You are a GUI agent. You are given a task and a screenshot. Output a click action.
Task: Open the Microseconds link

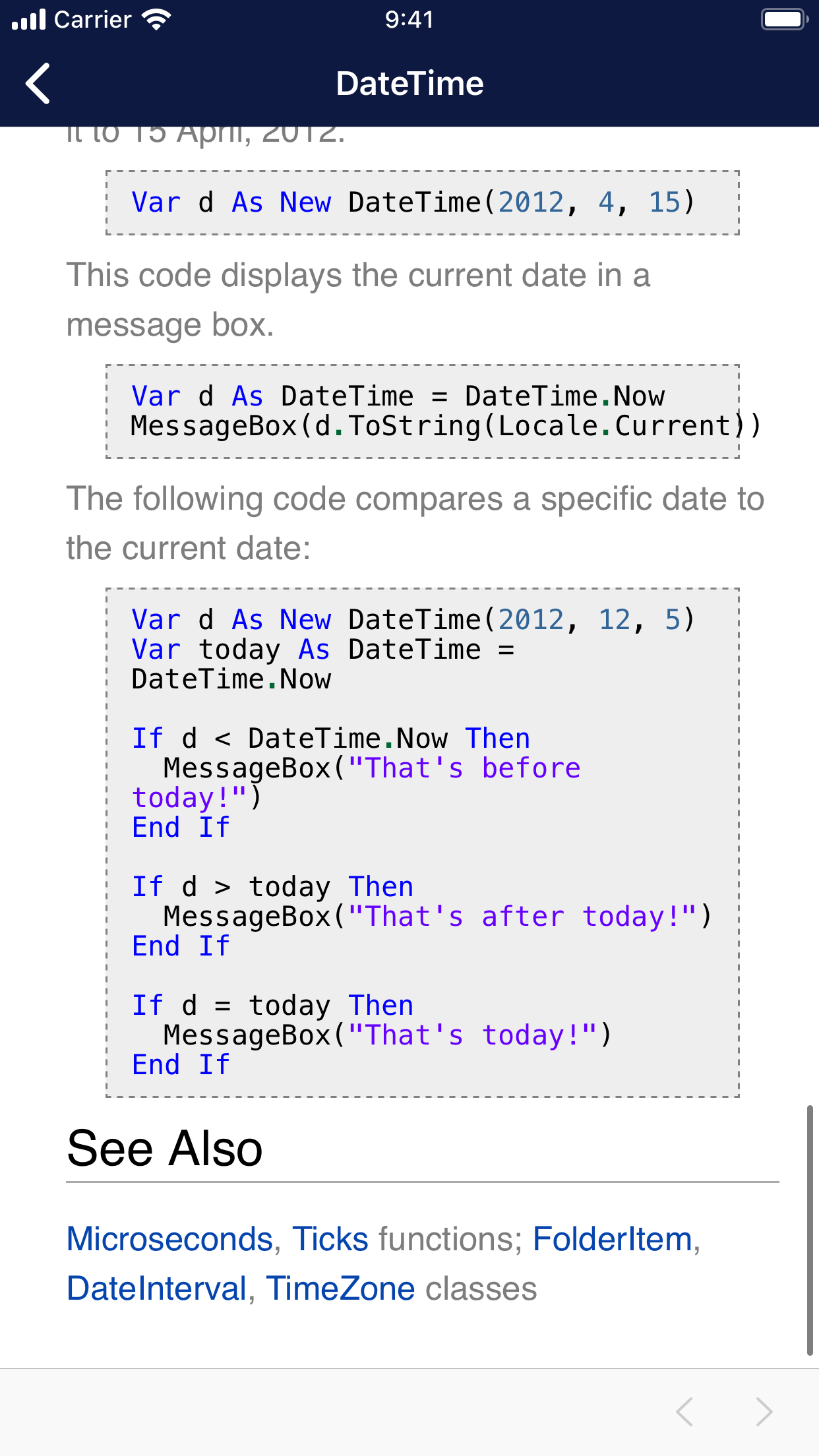[169, 1239]
